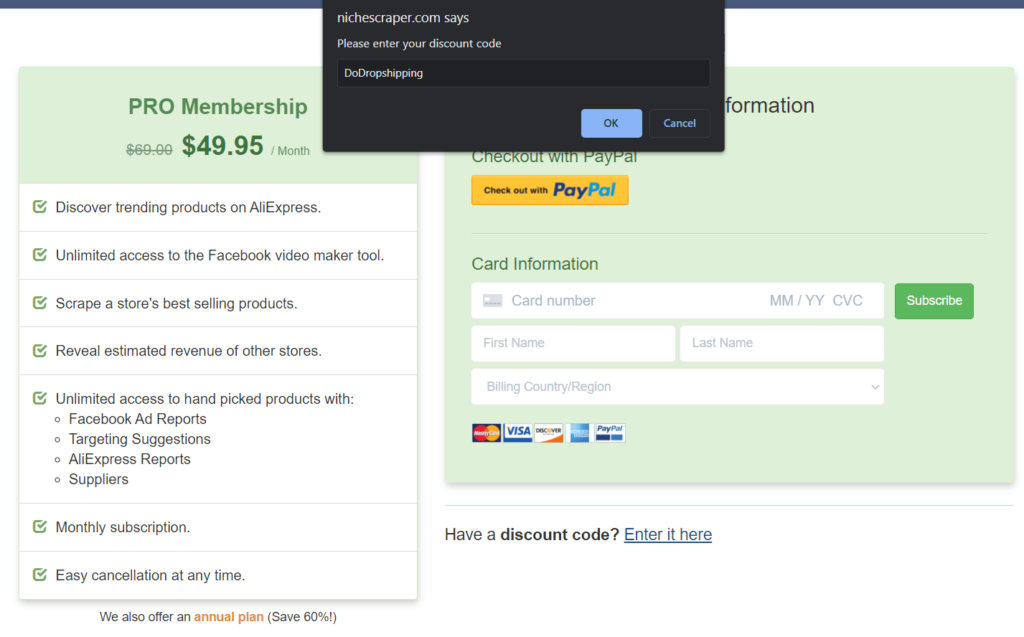Click the Card Information heading
This screenshot has height=637, width=1024.
point(535,264)
